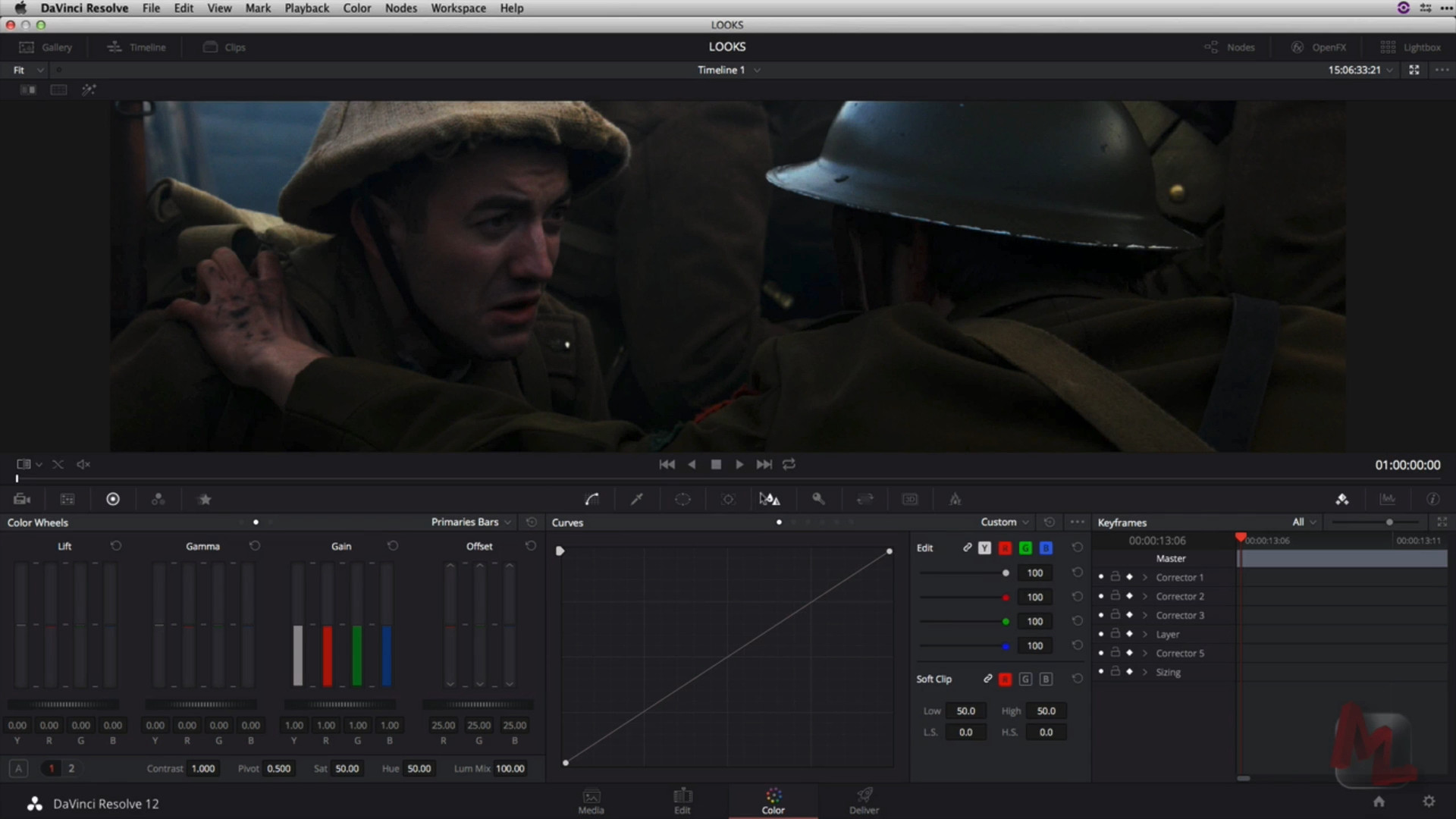Switch to Edit page
The height and width of the screenshot is (819, 1456).
pos(682,801)
